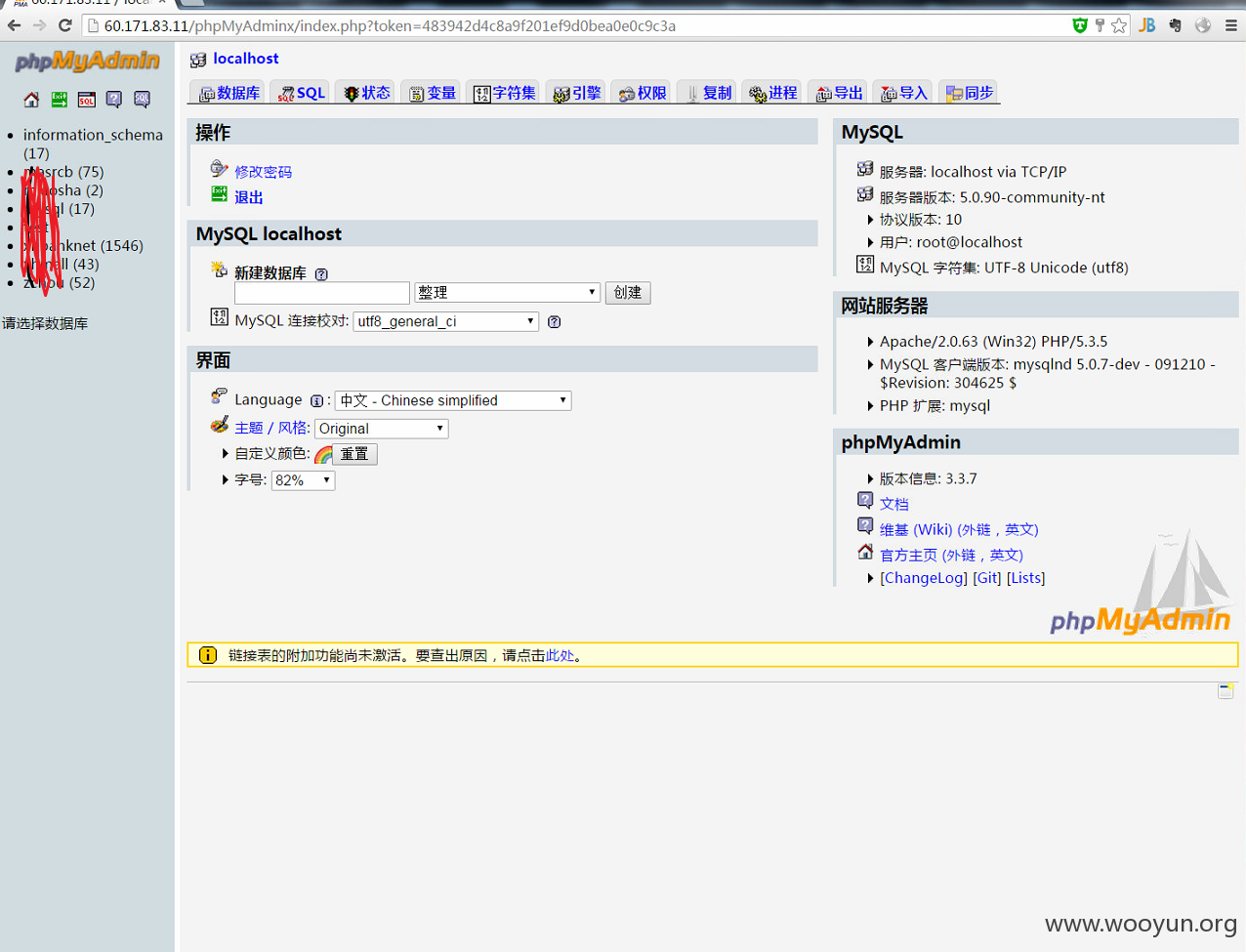Click the green shield extension icon in address bar
1246x952 pixels.
pyautogui.click(x=1080, y=25)
